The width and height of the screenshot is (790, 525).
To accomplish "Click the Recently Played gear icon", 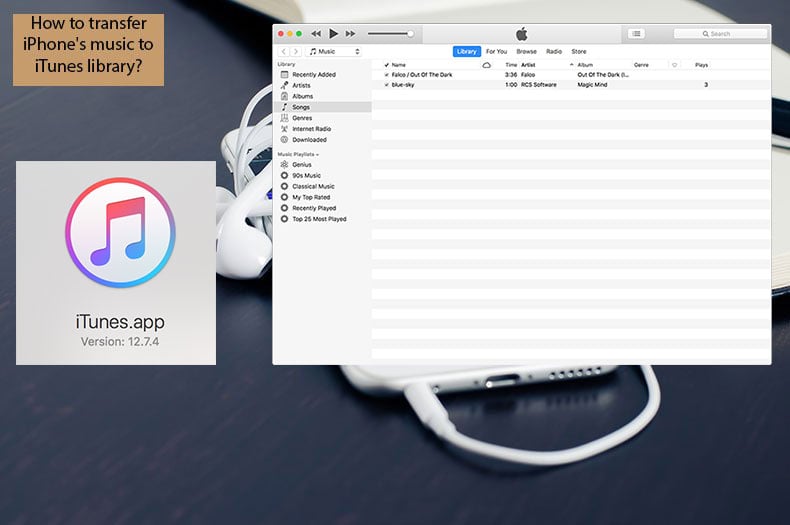I will [x=284, y=208].
